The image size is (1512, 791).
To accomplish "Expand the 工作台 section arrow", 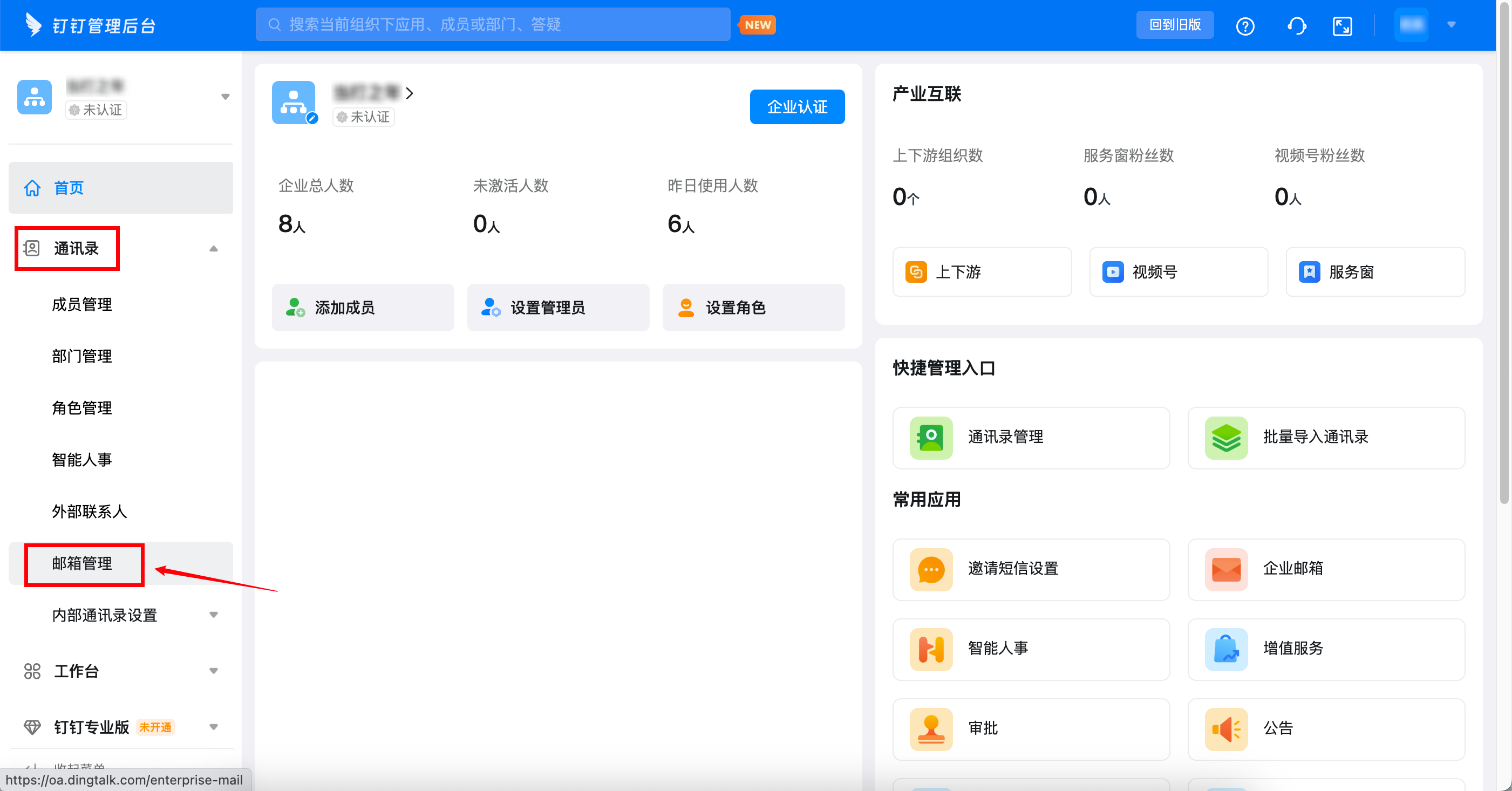I will [x=214, y=671].
